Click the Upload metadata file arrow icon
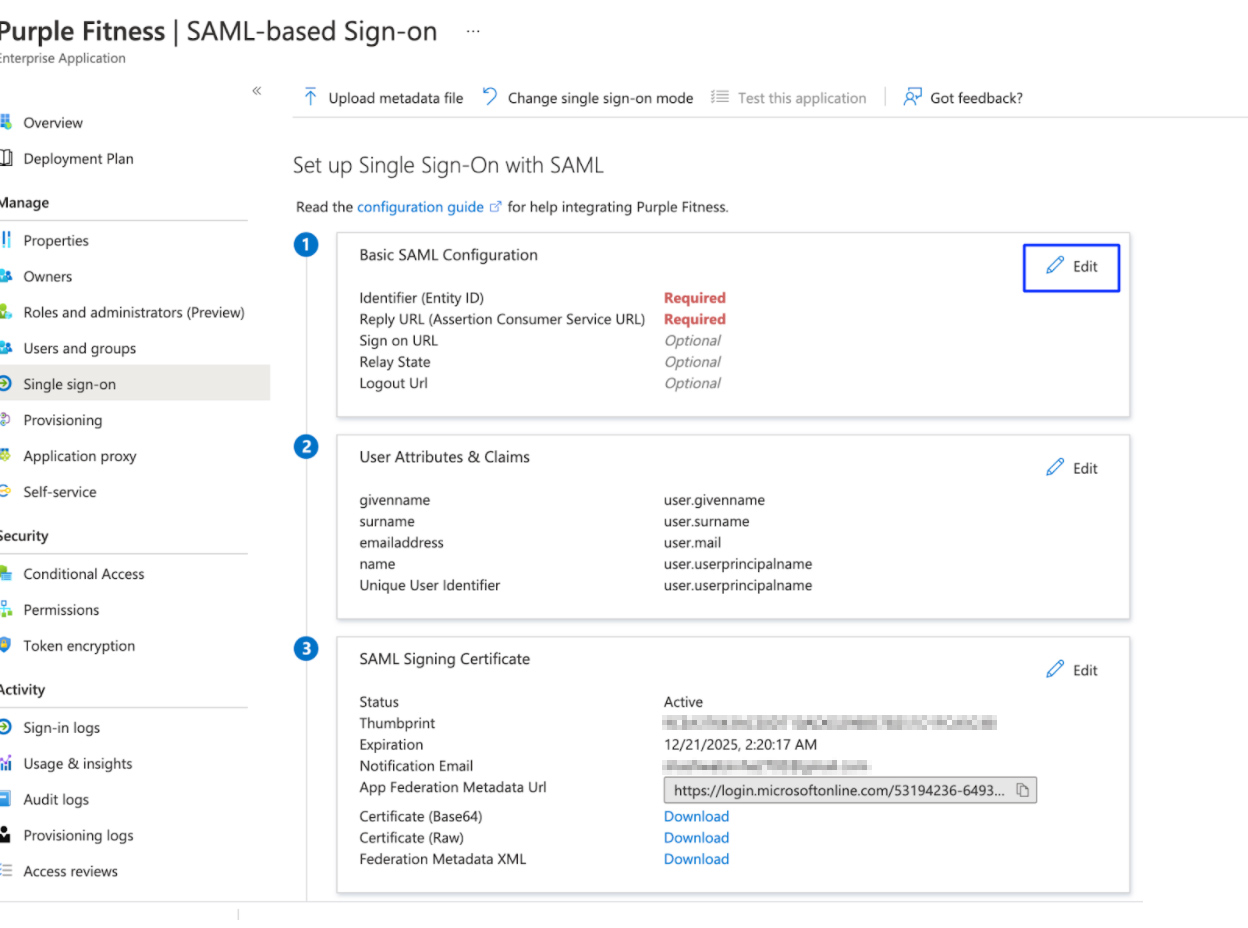This screenshot has height=928, width=1248. 310,97
